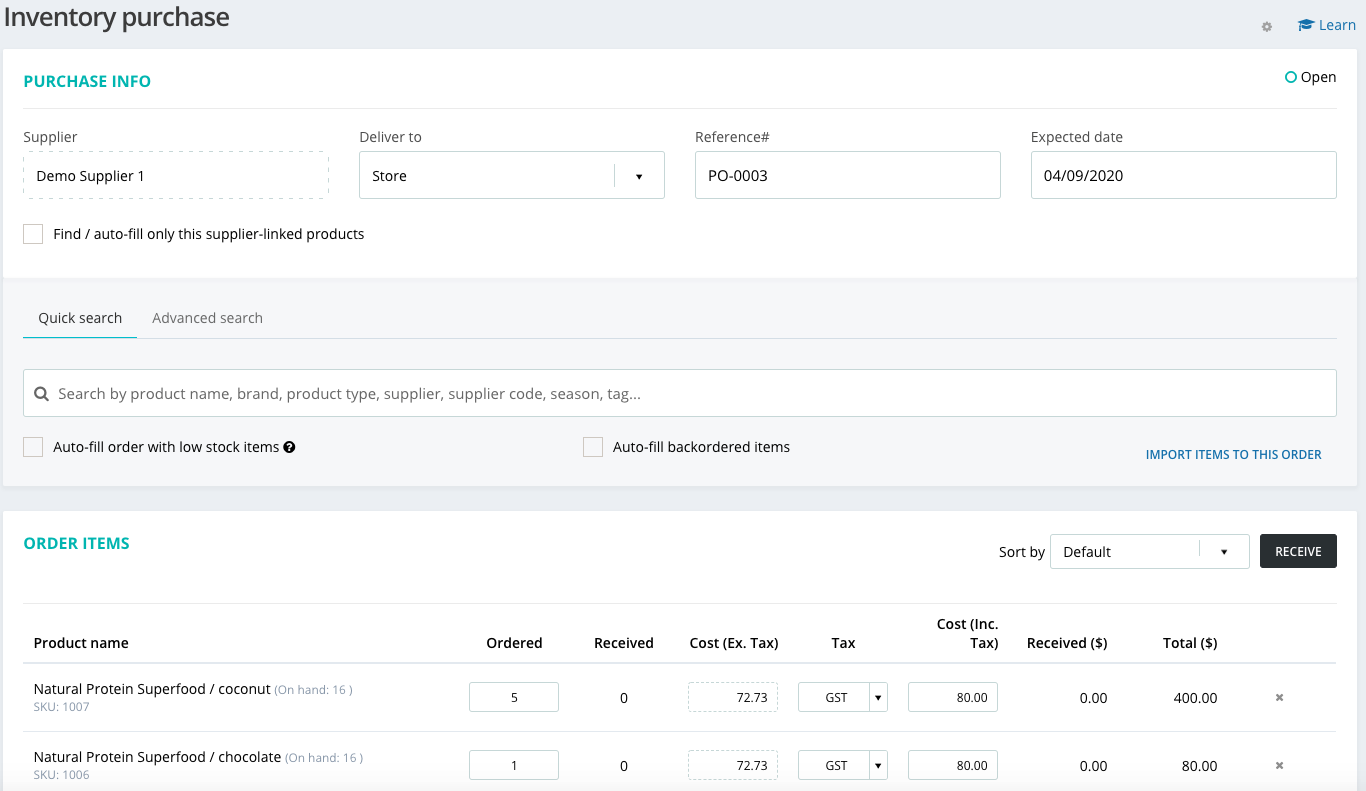Open the settings gear icon
Image resolution: width=1366 pixels, height=791 pixels.
[x=1267, y=27]
